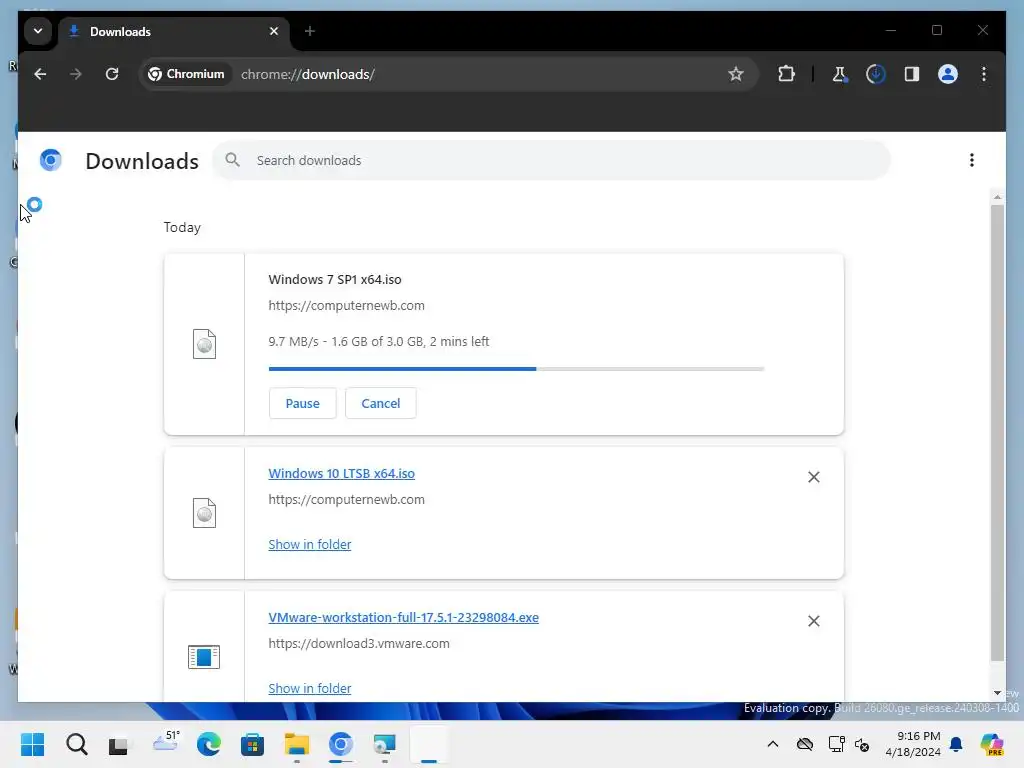Open Task View on the taskbar
1024x768 pixels.
click(x=119, y=745)
